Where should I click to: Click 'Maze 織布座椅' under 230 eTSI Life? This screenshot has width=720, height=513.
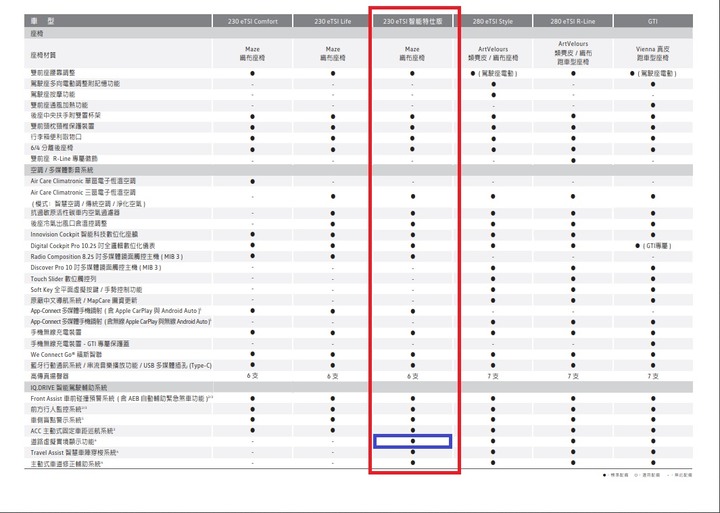[x=332, y=53]
